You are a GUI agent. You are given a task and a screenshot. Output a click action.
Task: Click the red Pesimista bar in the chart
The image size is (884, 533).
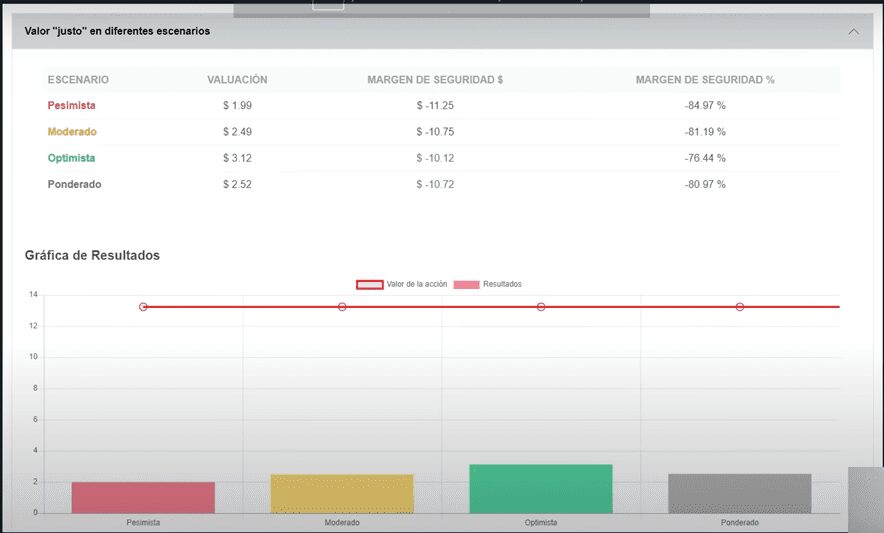[x=143, y=497]
